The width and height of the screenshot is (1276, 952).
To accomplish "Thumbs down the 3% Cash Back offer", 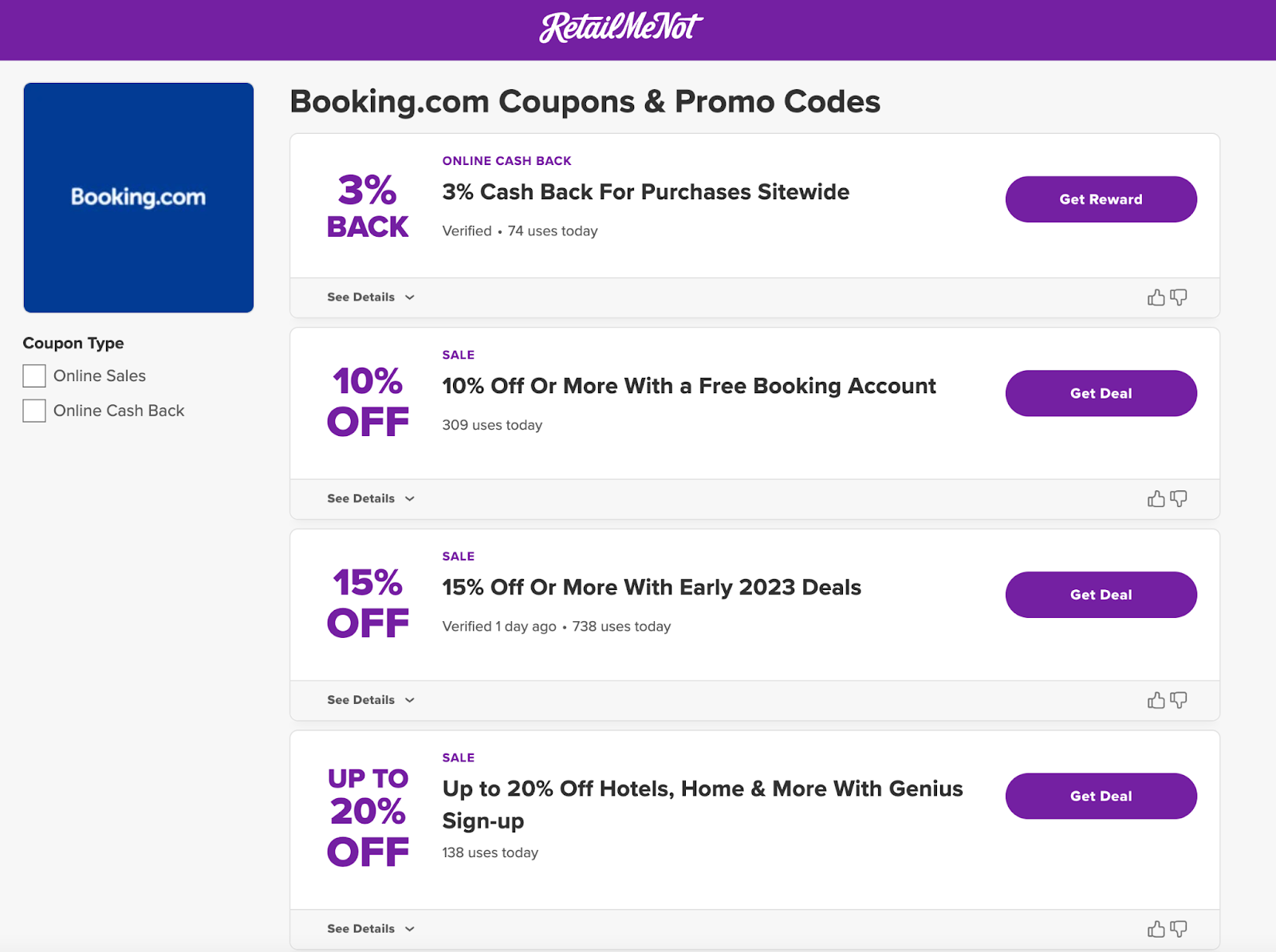I will coord(1179,297).
